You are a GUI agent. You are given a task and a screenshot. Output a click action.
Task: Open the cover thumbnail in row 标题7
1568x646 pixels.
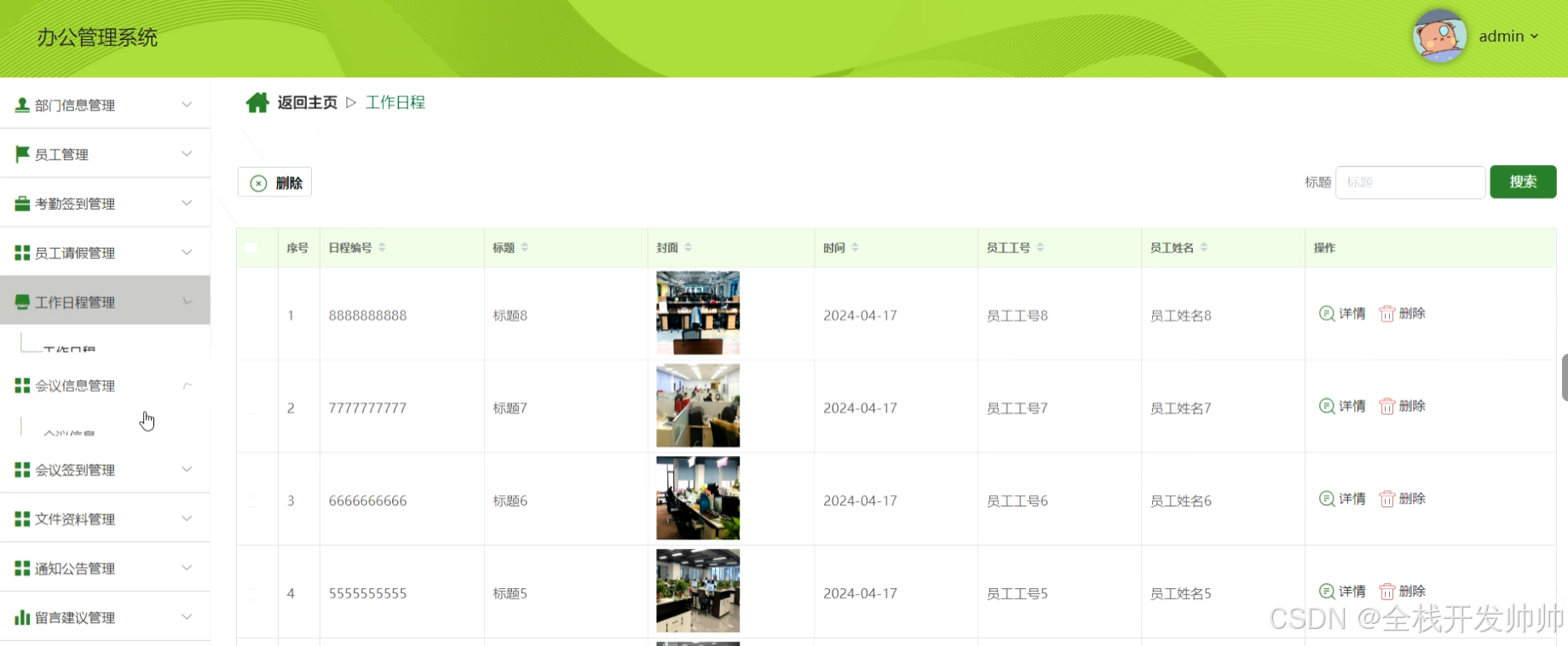click(698, 406)
